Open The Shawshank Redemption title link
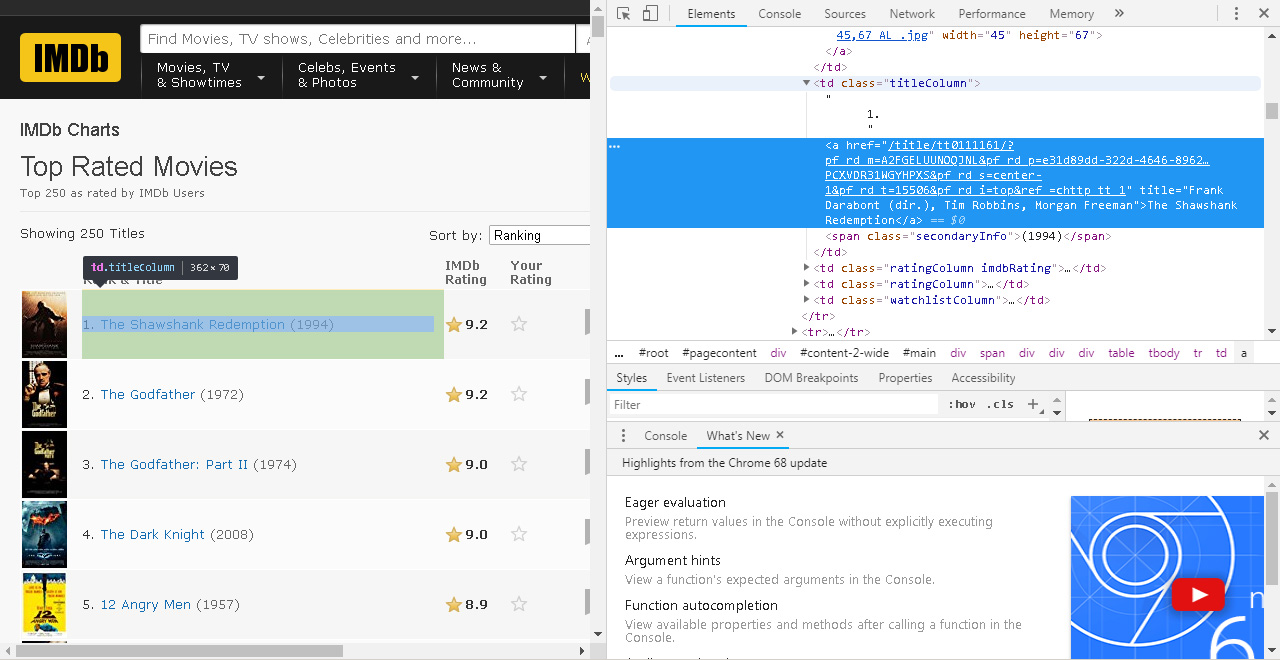Viewport: 1280px width, 660px height. click(x=193, y=324)
